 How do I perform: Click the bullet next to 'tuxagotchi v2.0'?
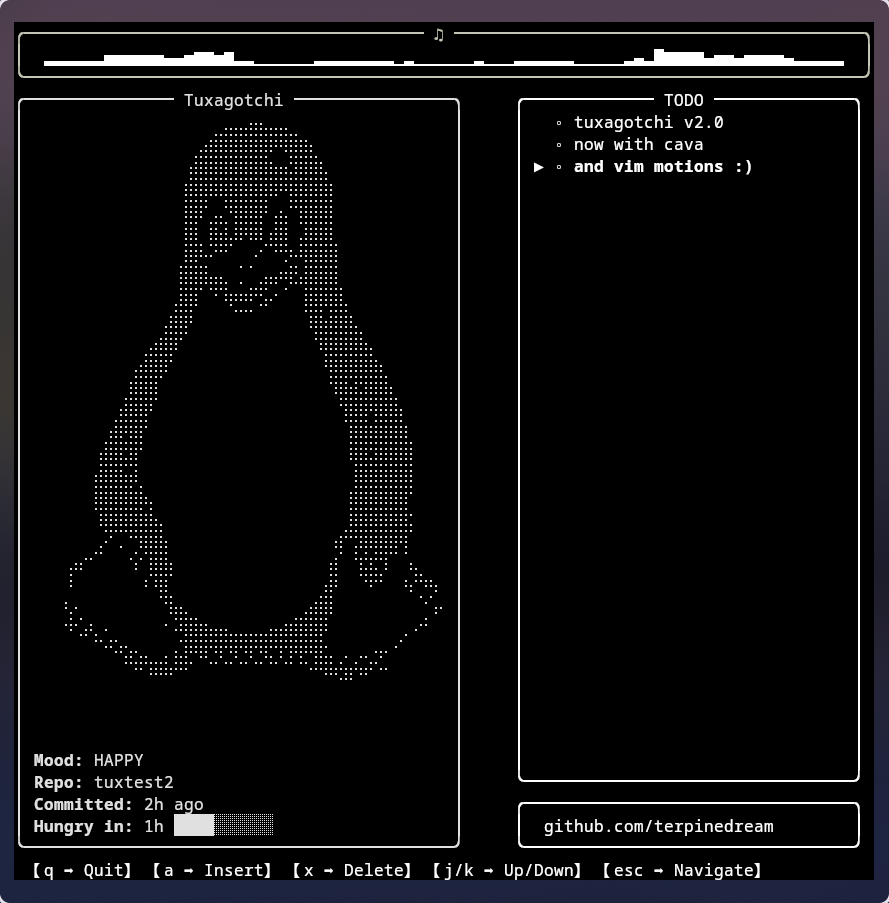click(559, 123)
